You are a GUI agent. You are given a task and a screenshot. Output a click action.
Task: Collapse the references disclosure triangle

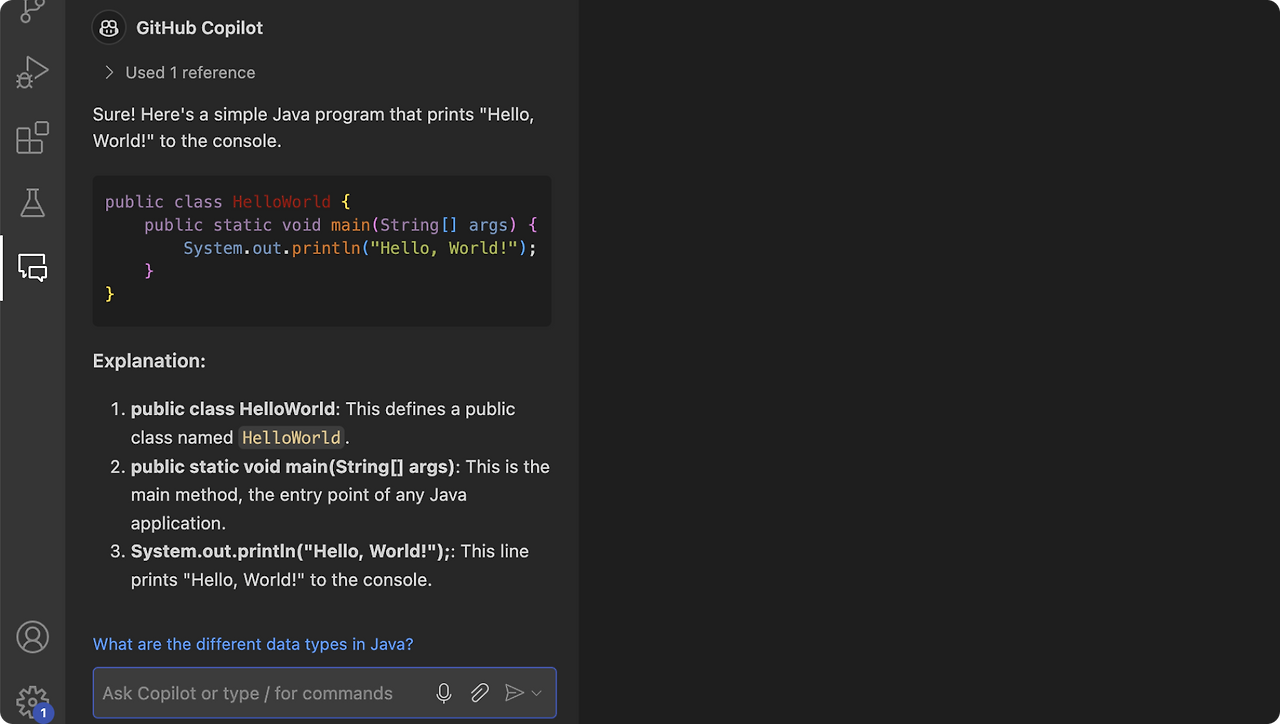tap(109, 72)
